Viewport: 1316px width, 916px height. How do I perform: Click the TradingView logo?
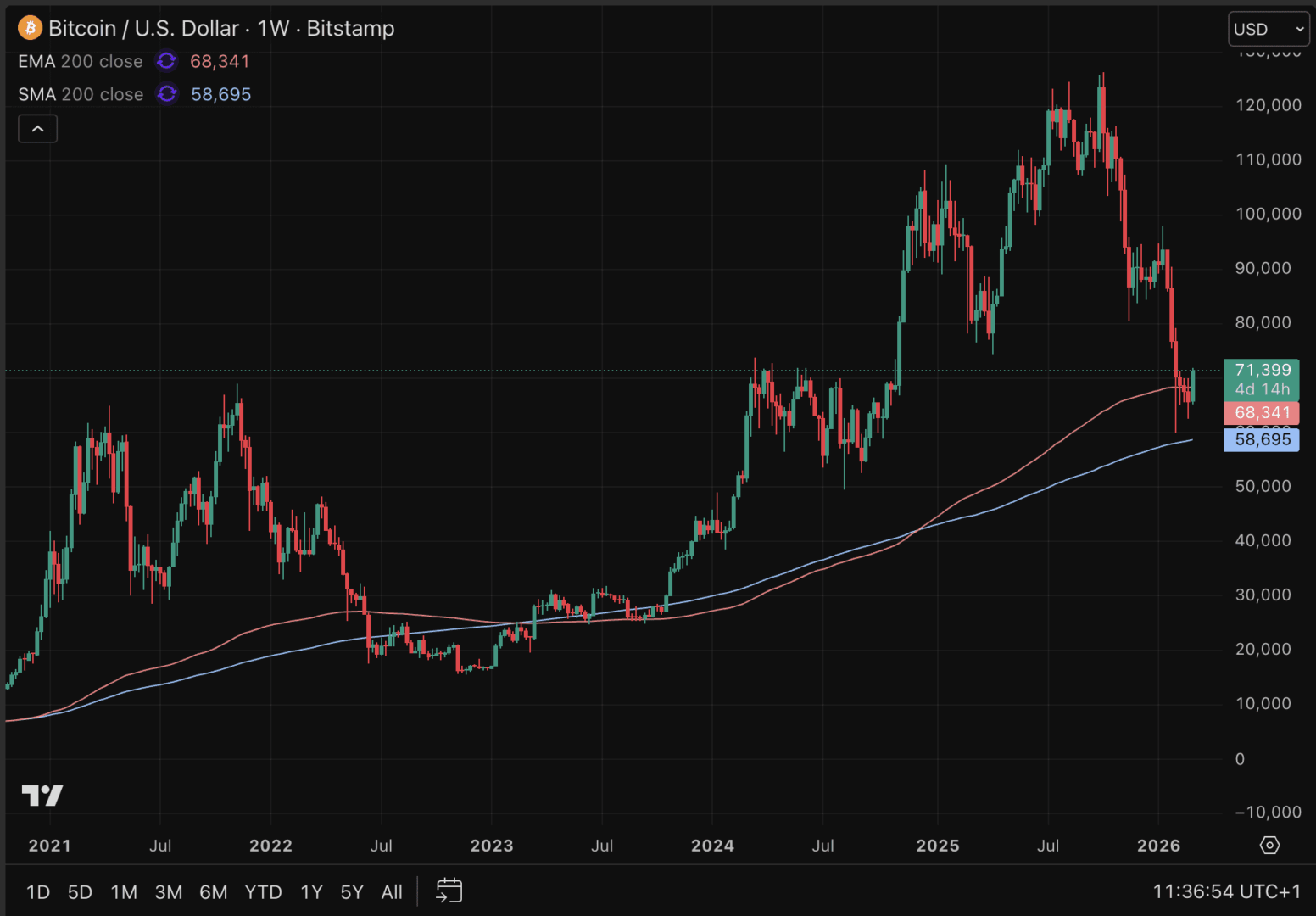coord(42,796)
